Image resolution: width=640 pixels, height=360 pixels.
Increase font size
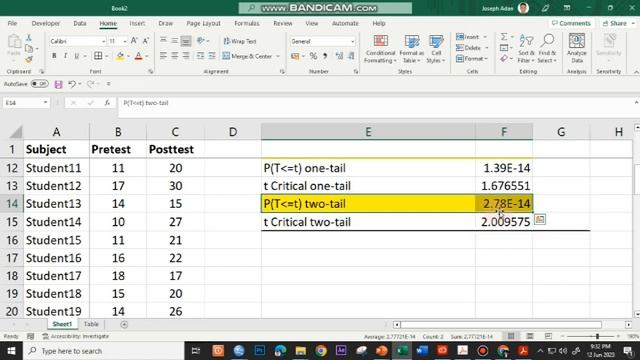click(134, 41)
